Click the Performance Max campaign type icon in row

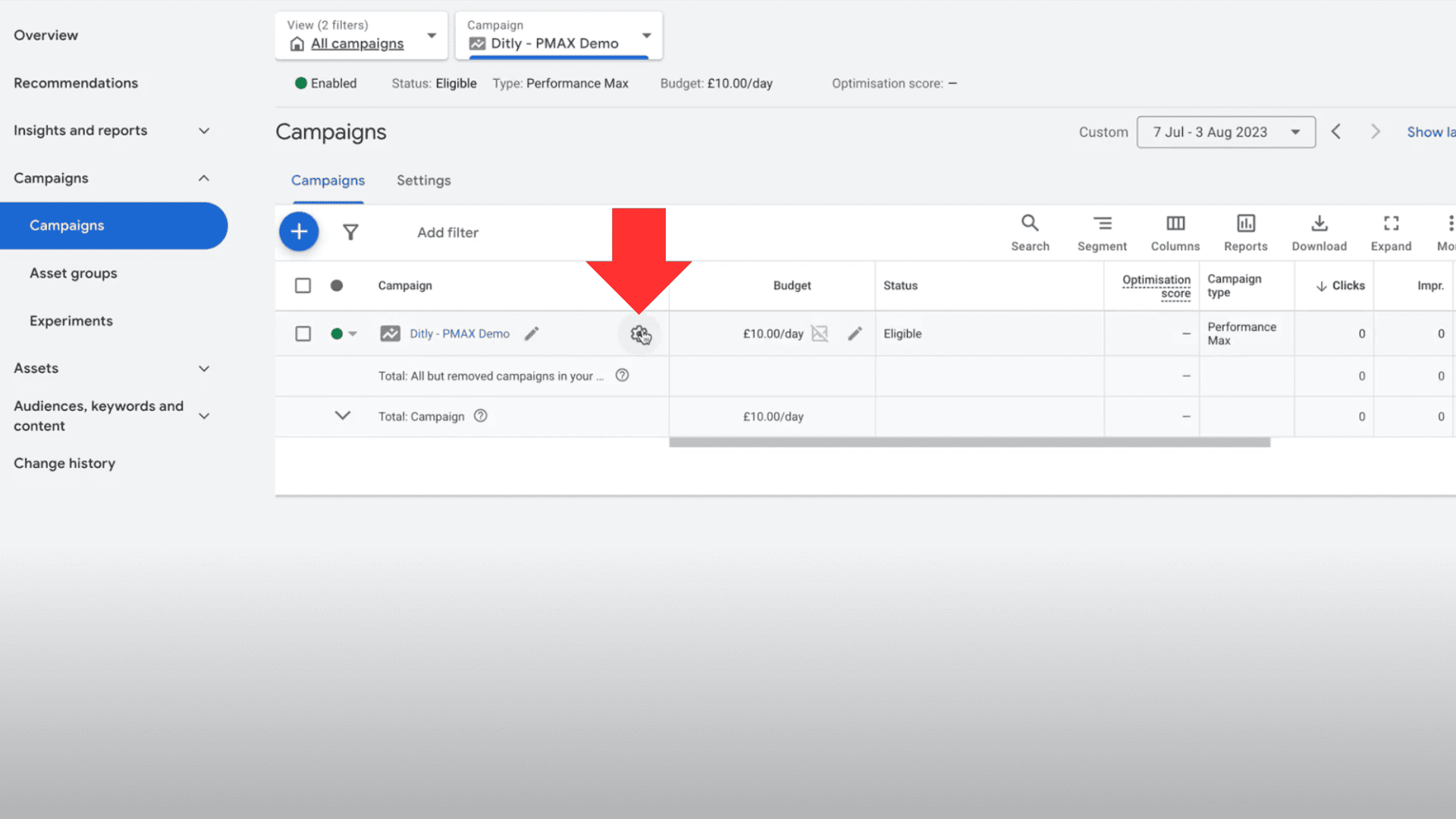[x=390, y=334]
